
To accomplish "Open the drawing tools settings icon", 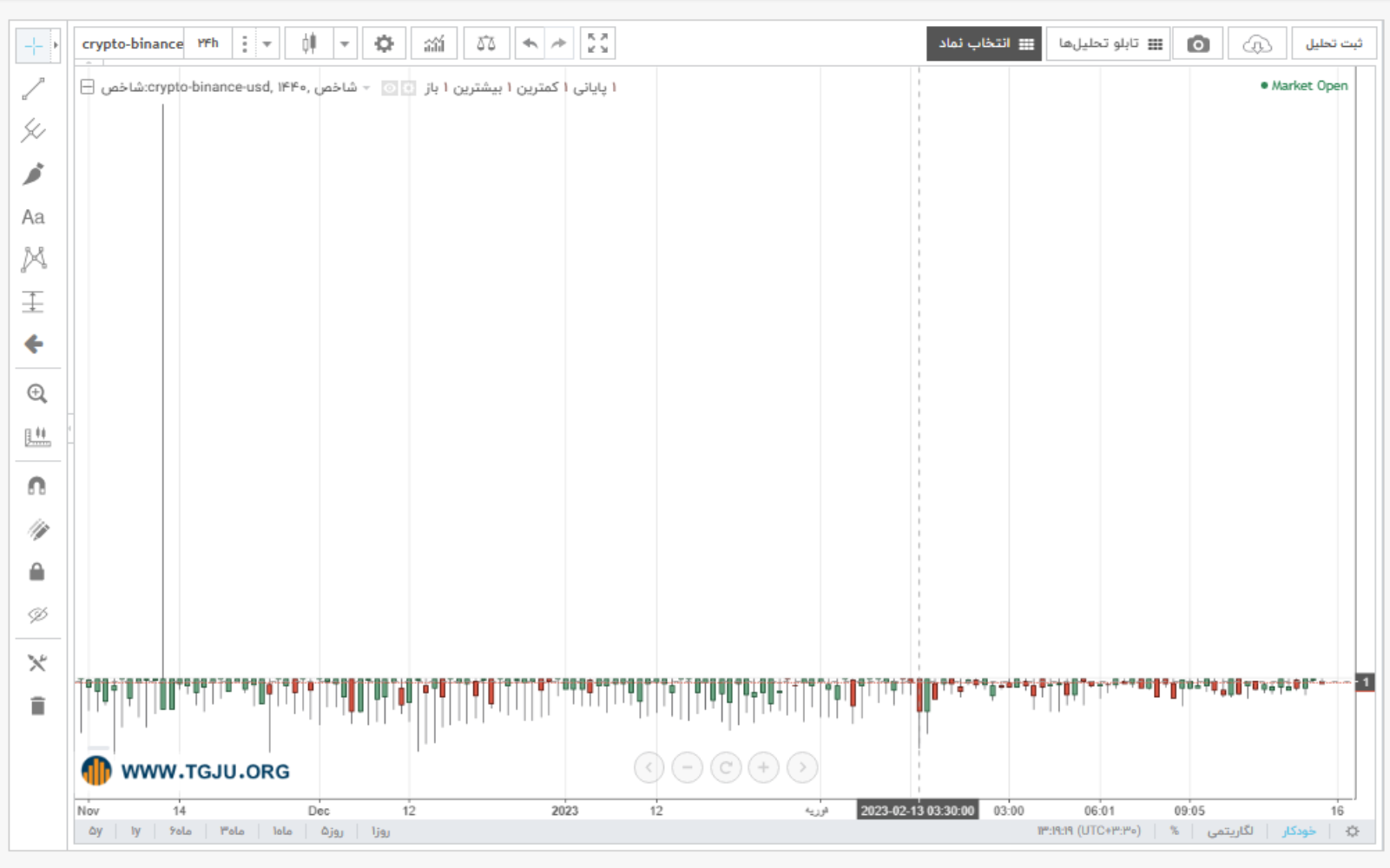I will tap(36, 663).
